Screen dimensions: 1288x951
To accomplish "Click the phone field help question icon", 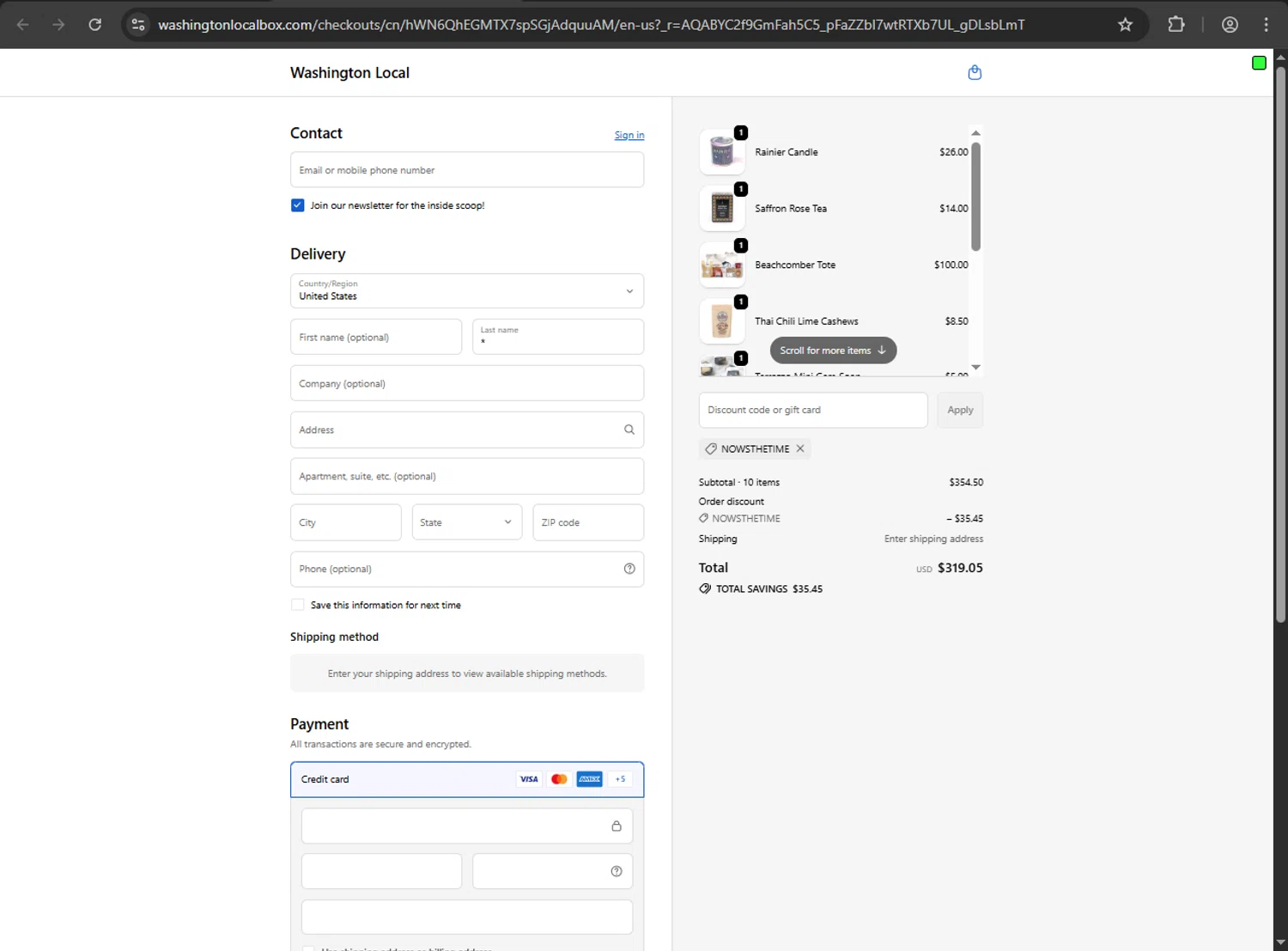I will pos(629,569).
